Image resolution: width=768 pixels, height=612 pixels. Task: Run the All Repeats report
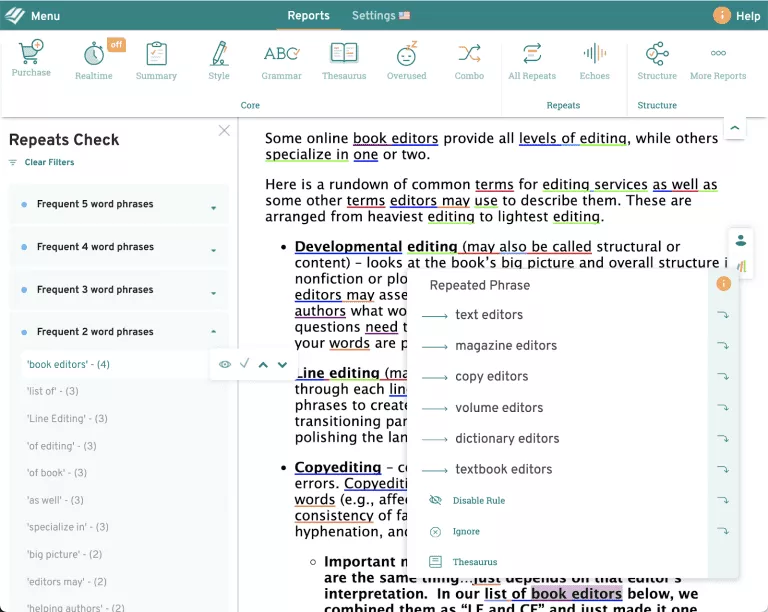click(x=532, y=61)
